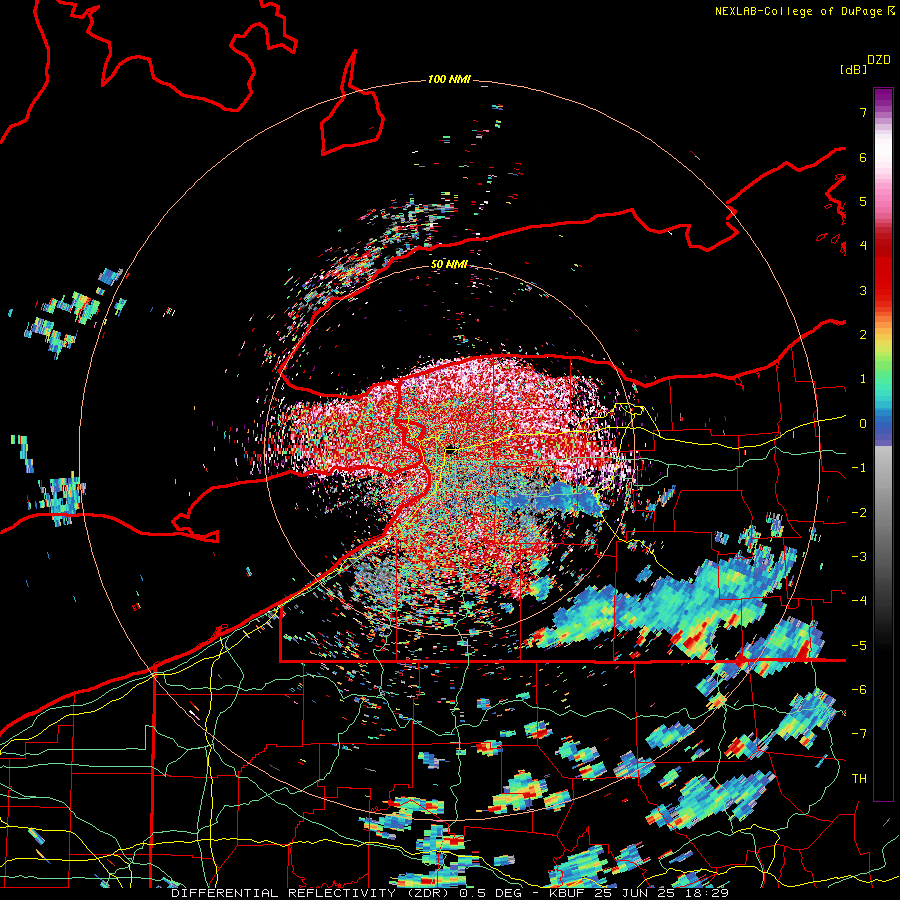Click the 100 NMI range ring label
The image size is (900, 900).
(449, 79)
